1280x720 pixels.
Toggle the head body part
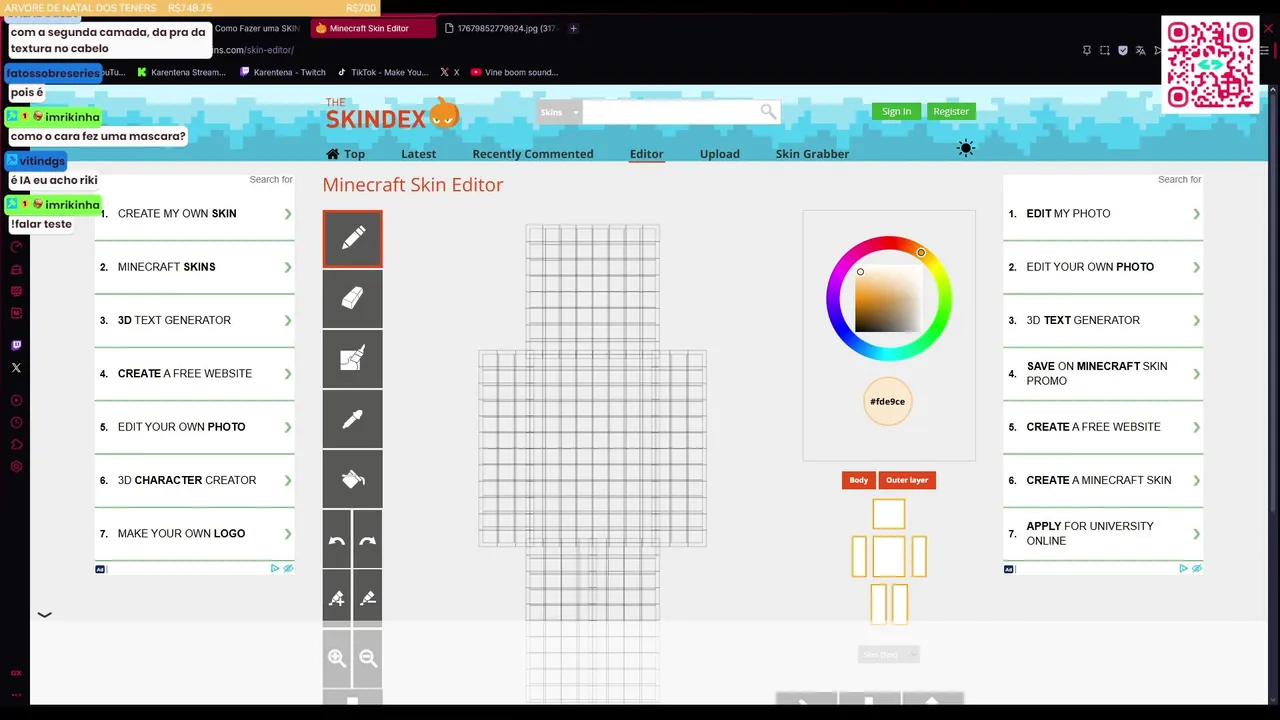(888, 514)
